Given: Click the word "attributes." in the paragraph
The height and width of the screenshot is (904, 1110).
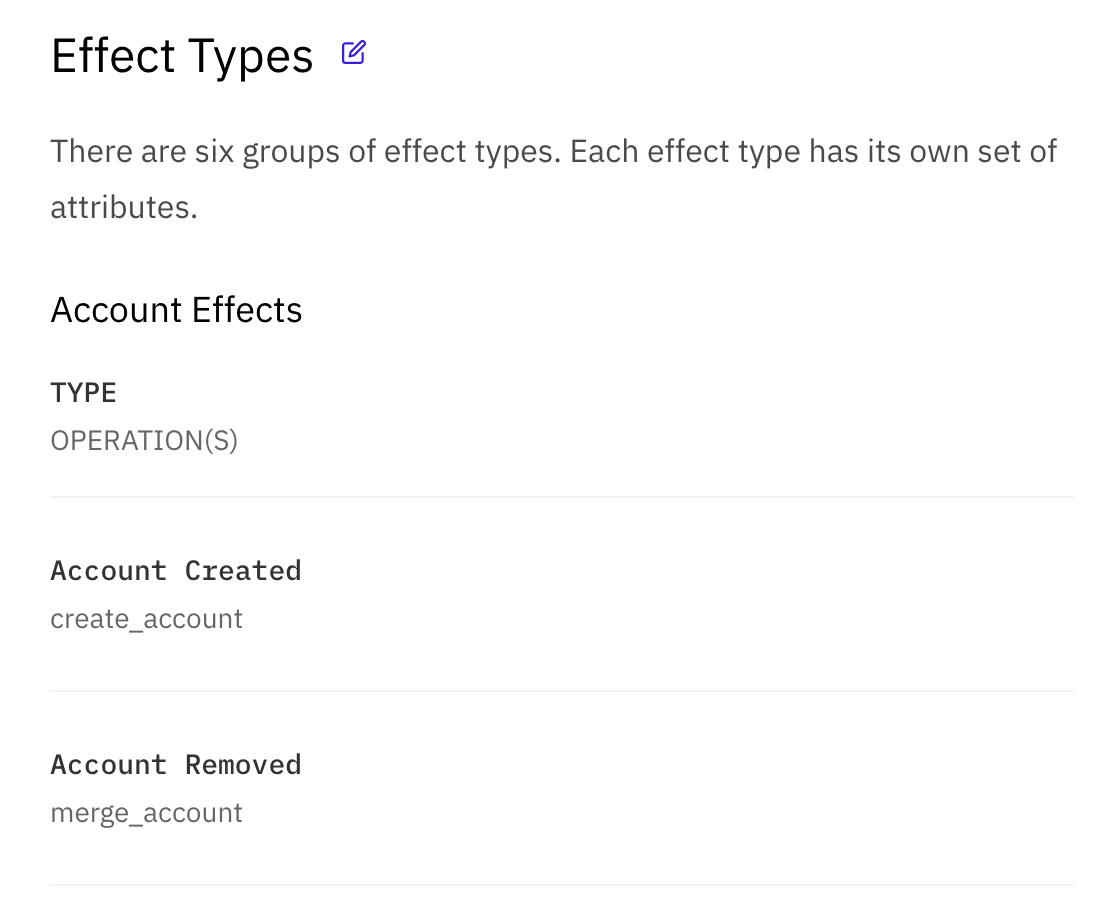Looking at the screenshot, I should tap(124, 208).
